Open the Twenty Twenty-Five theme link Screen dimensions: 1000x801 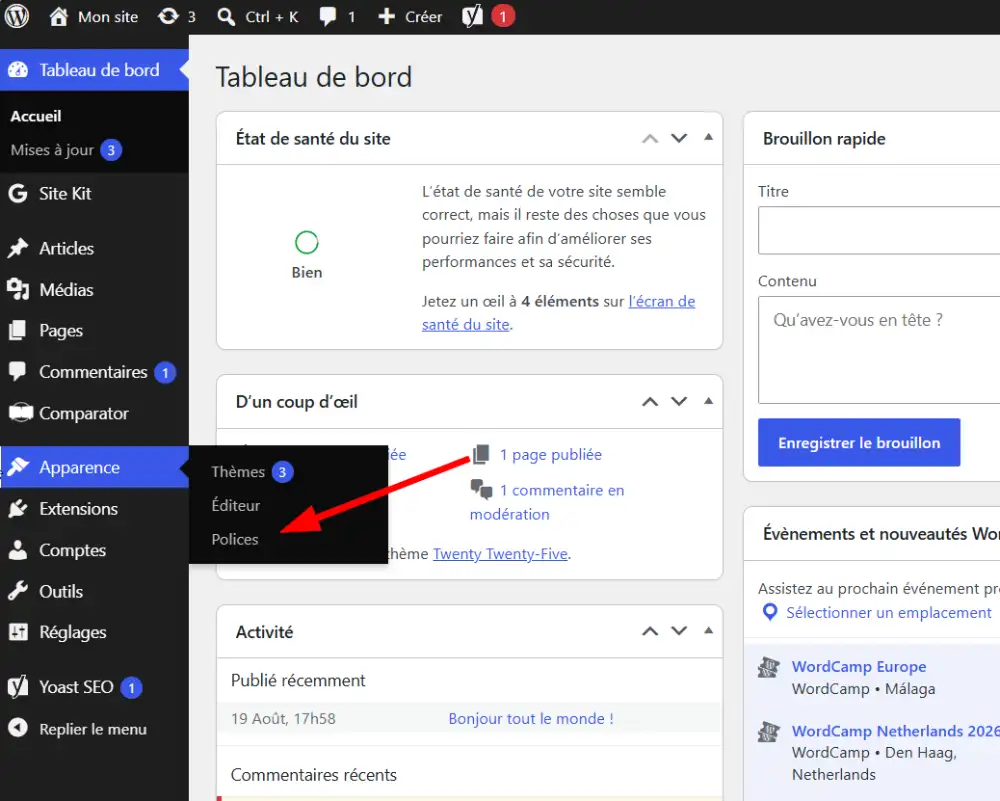[500, 554]
